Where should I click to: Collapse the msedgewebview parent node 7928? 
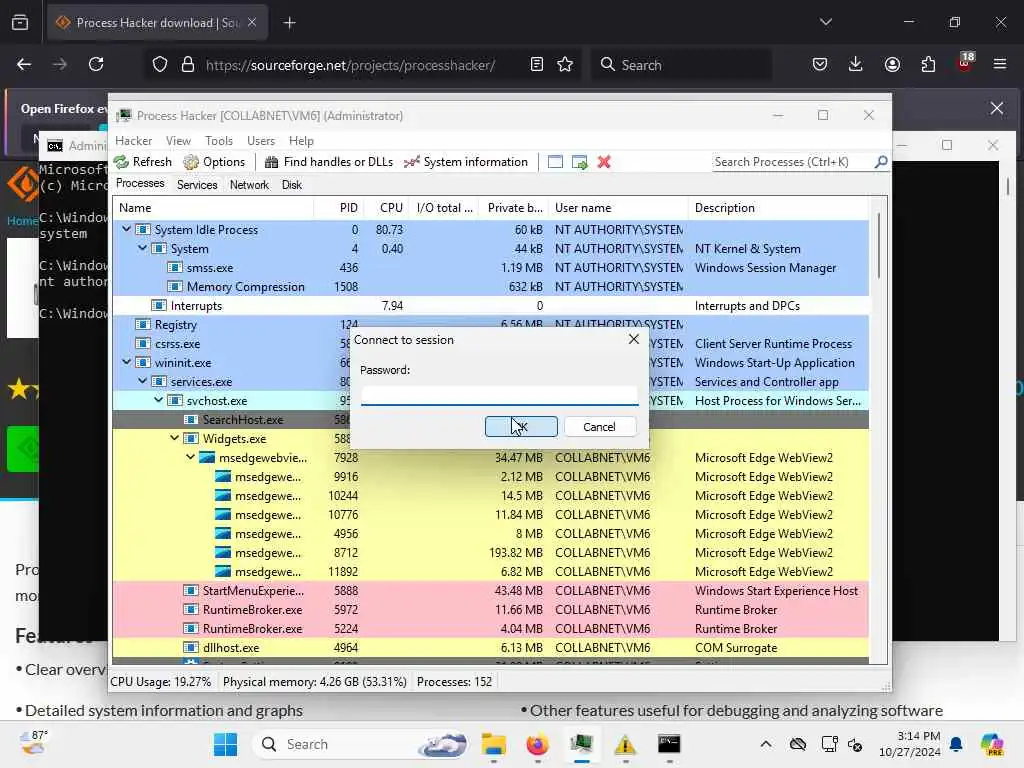tap(190, 457)
